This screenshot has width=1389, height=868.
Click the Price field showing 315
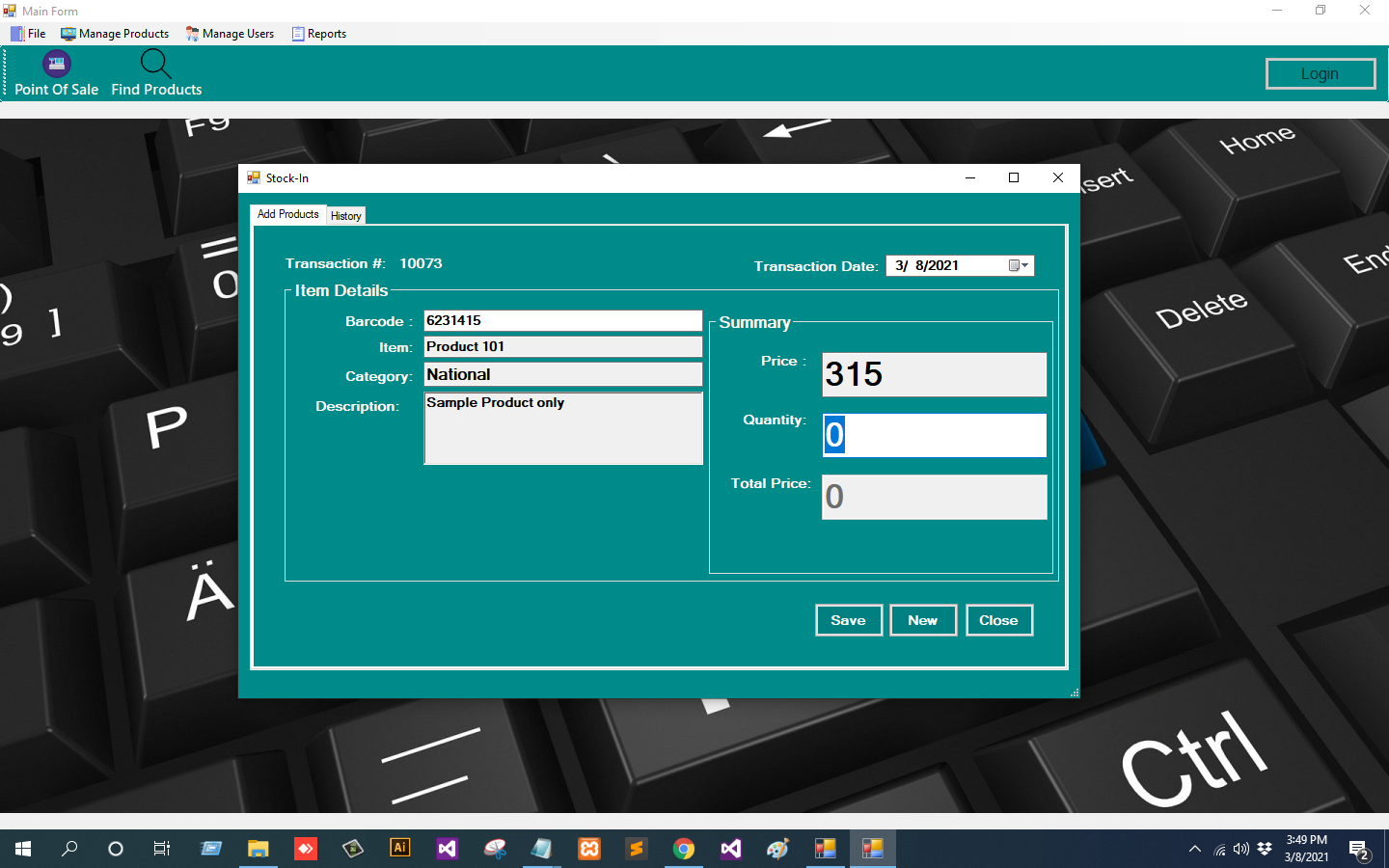point(934,374)
